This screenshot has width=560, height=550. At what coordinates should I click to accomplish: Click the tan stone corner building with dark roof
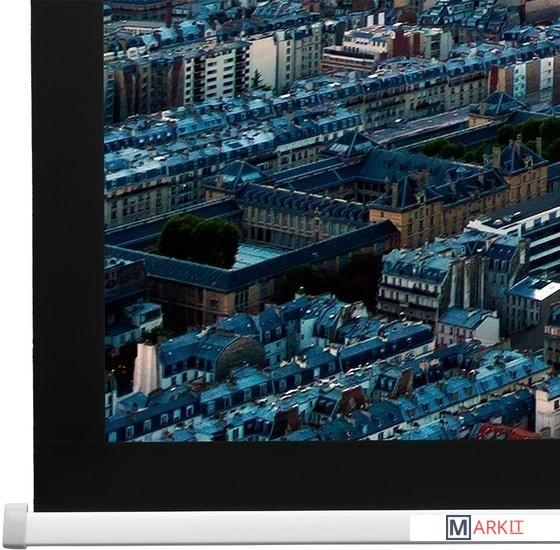405,214
